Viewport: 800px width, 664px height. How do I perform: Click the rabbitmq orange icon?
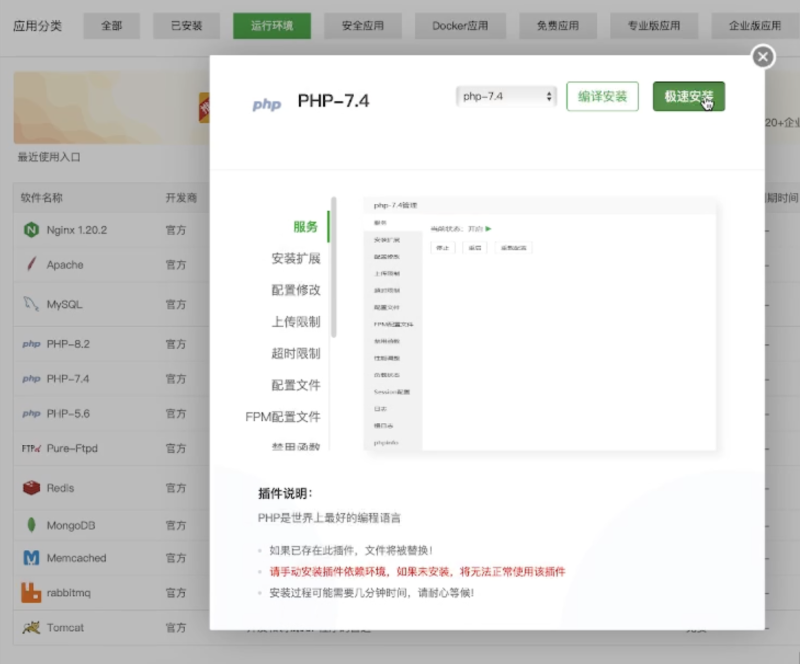(x=31, y=593)
